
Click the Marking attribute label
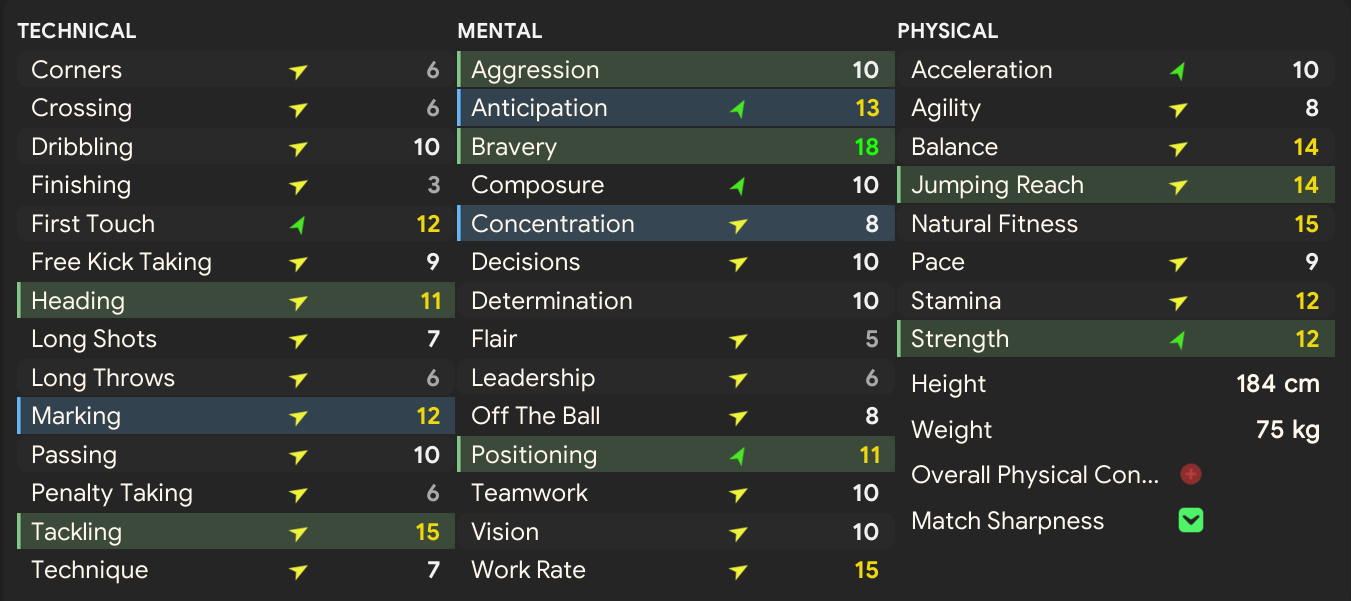[76, 416]
